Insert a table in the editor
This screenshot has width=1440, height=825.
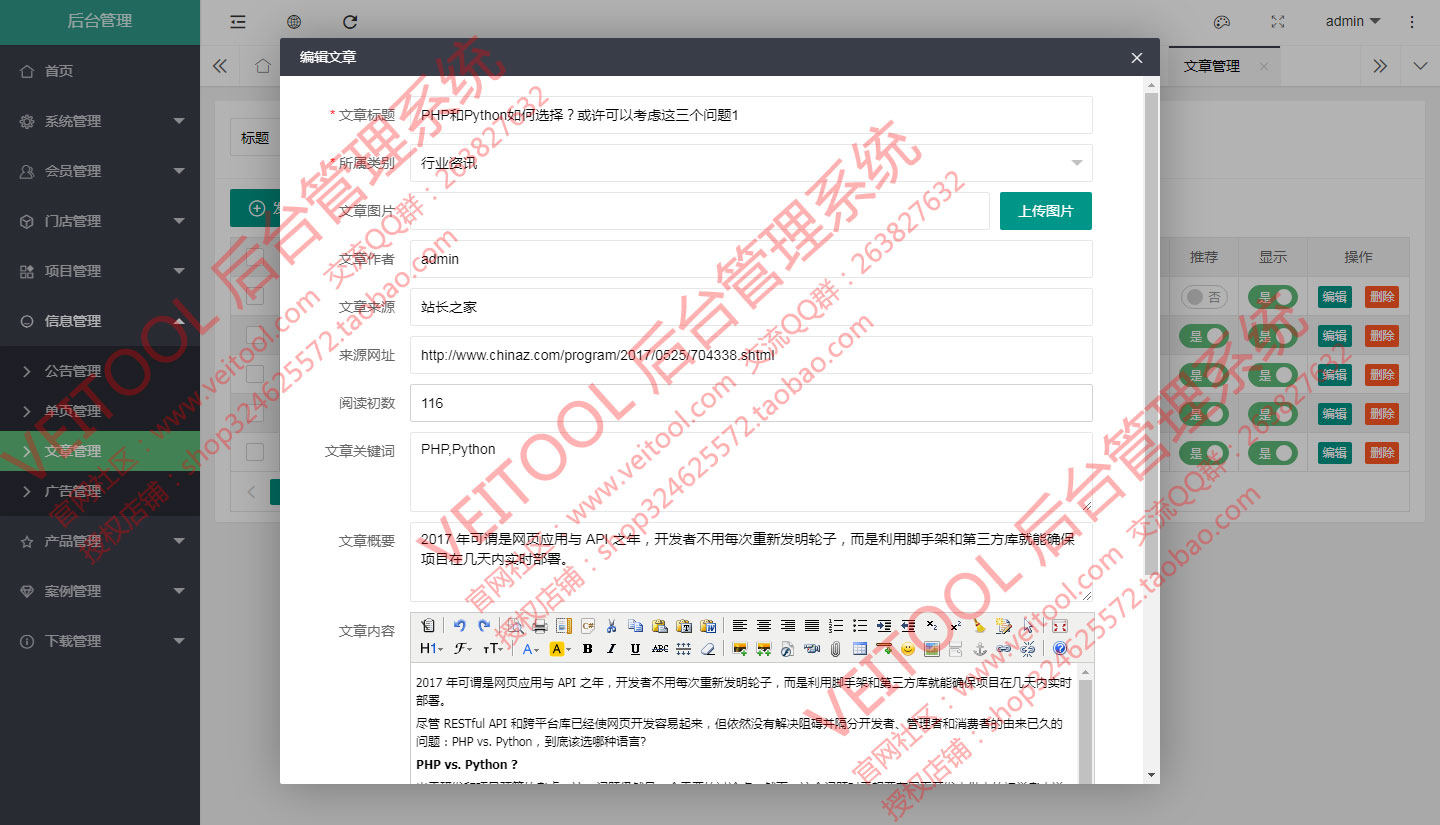tap(860, 649)
